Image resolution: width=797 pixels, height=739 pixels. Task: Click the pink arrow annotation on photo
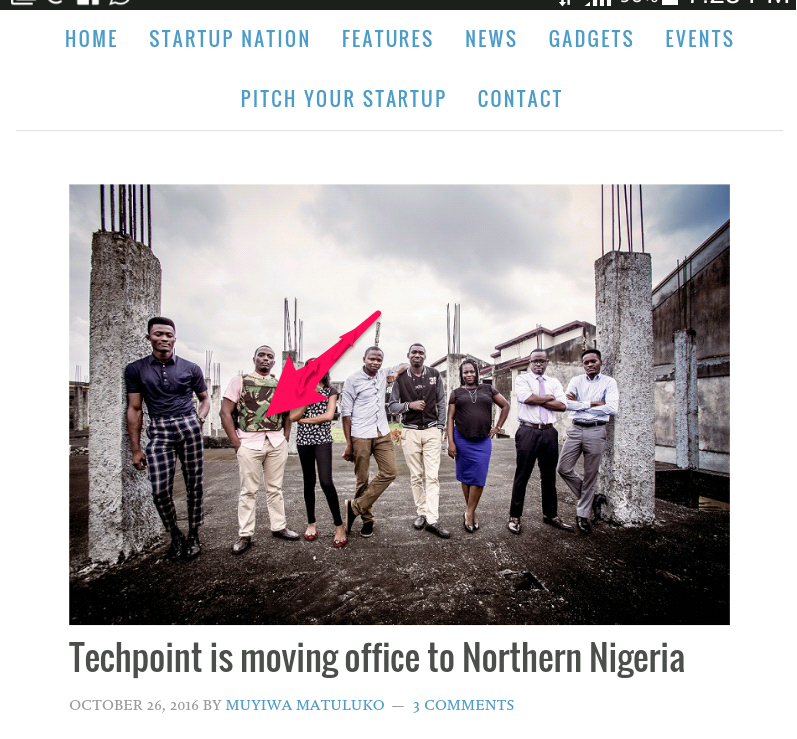click(x=322, y=364)
